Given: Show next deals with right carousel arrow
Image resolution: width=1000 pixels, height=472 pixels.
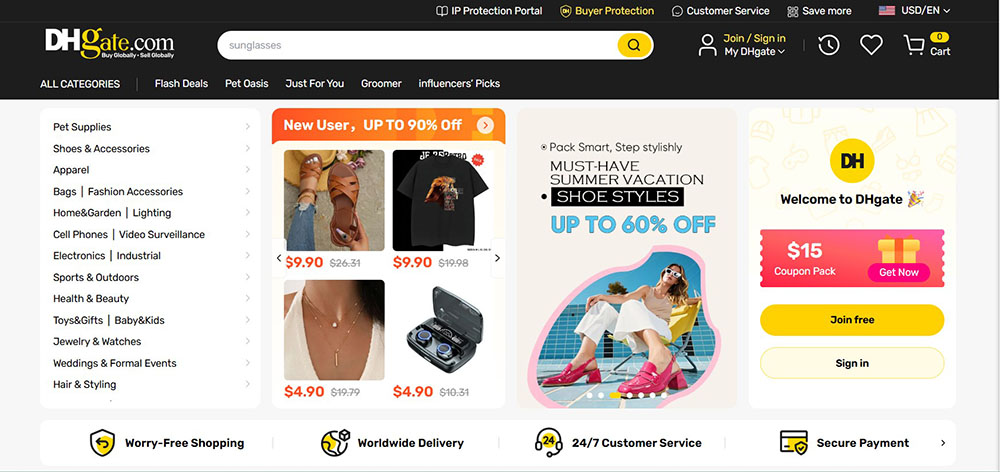Looking at the screenshot, I should [497, 258].
